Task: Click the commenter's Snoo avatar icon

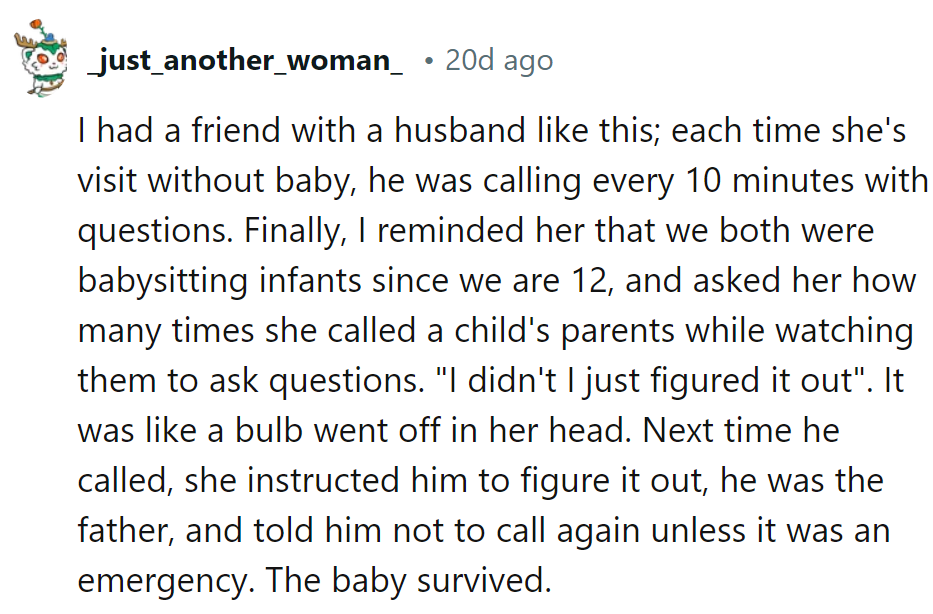Action: pos(40,58)
